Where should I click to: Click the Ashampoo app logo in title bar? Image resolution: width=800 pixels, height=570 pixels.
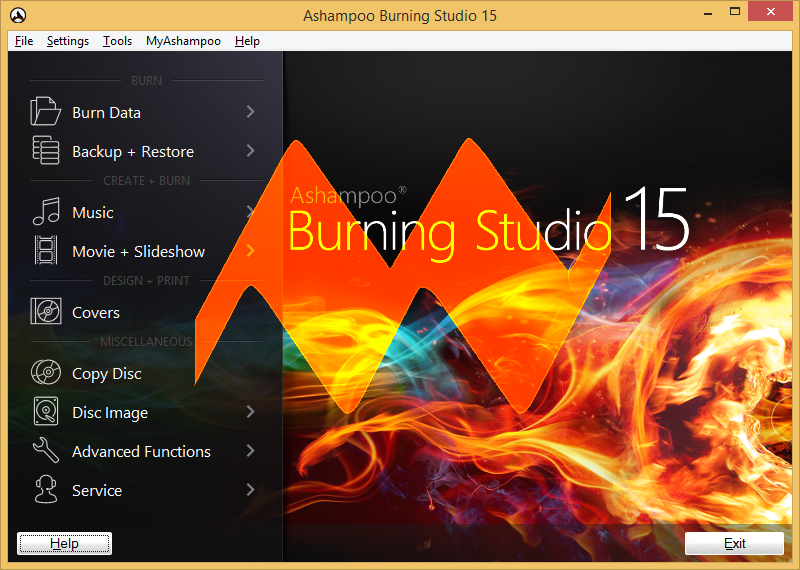(x=18, y=15)
